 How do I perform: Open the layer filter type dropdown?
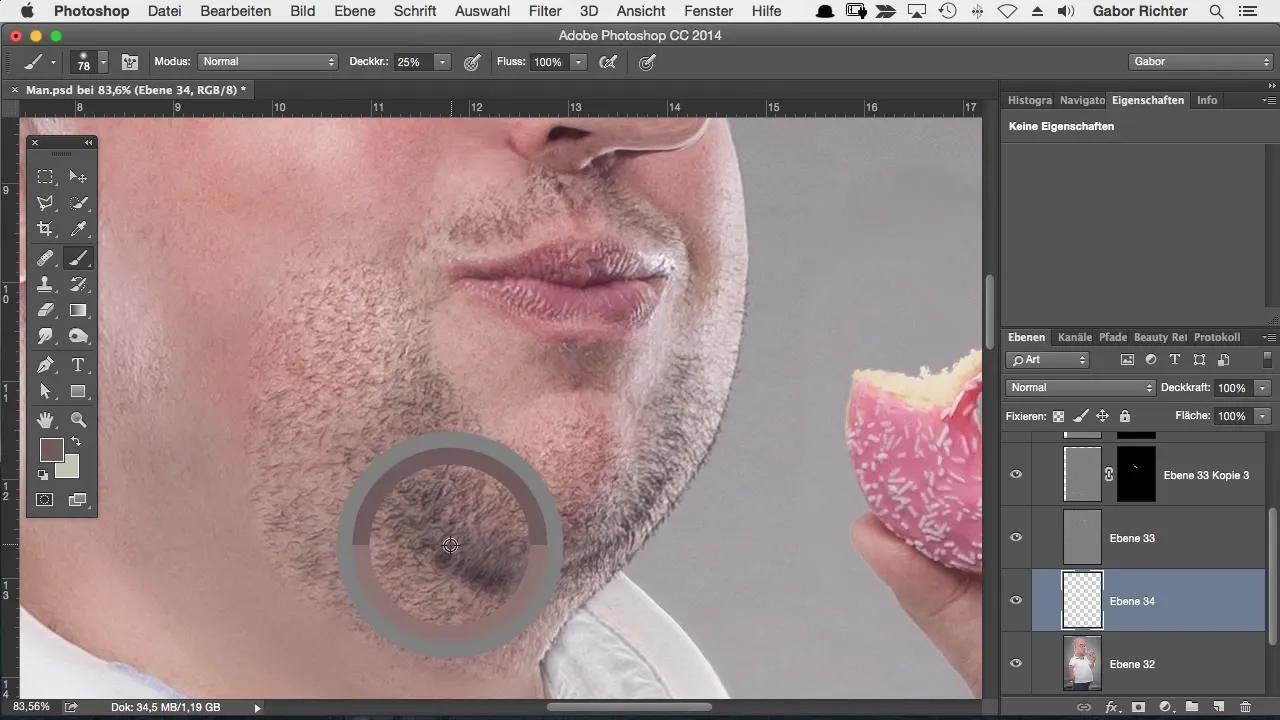tap(1048, 360)
